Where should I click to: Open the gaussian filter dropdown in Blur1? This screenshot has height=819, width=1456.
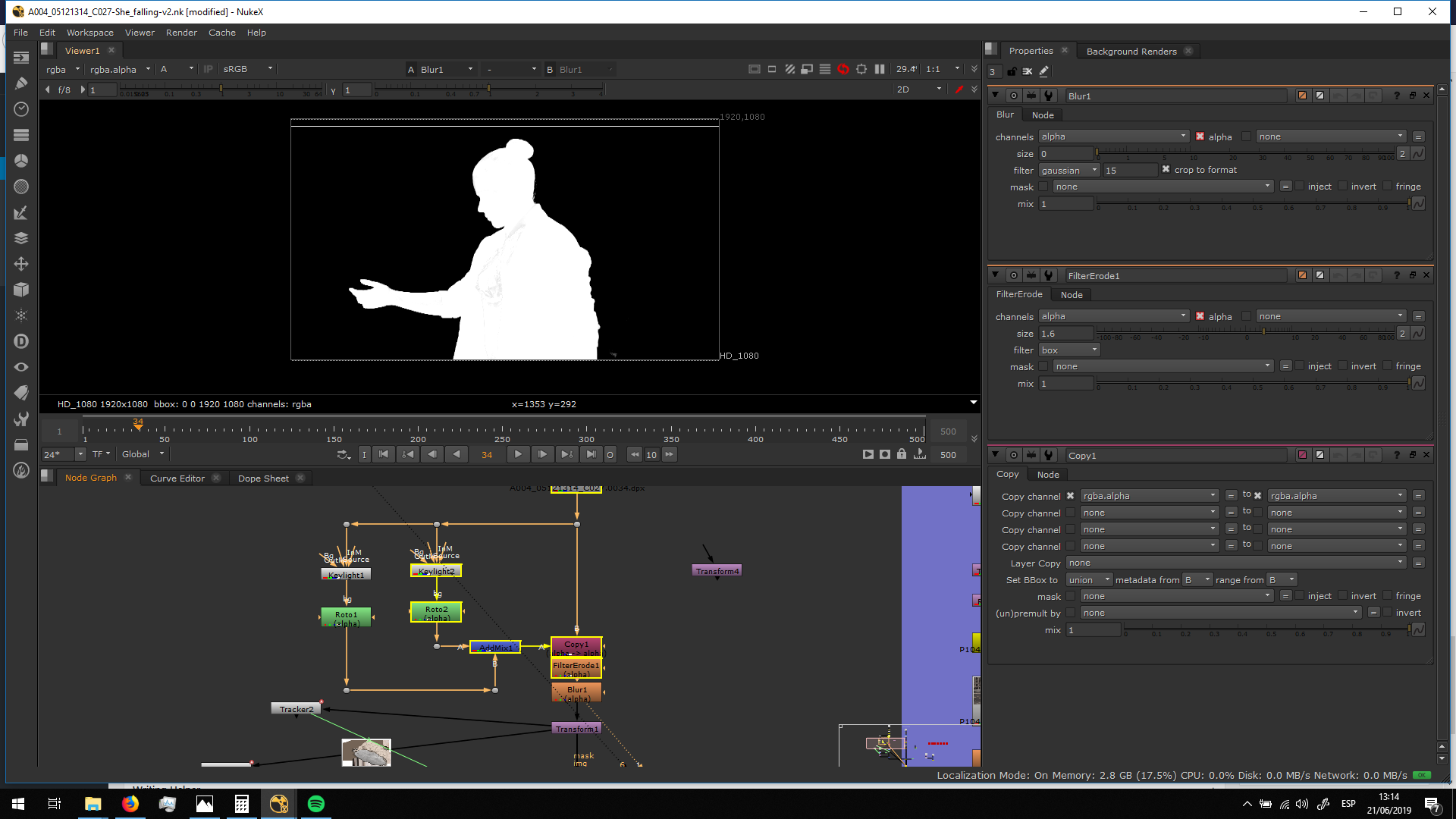tap(1069, 171)
